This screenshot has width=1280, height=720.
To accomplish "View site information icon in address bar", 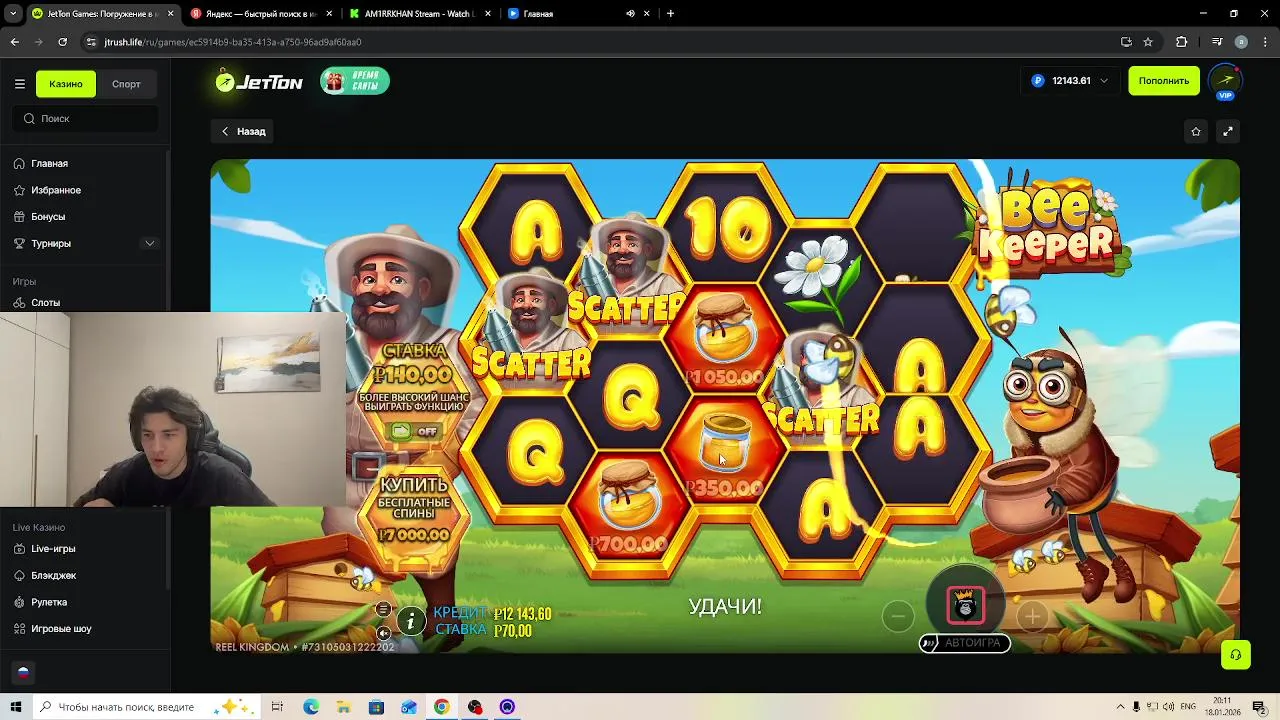I will (91, 42).
